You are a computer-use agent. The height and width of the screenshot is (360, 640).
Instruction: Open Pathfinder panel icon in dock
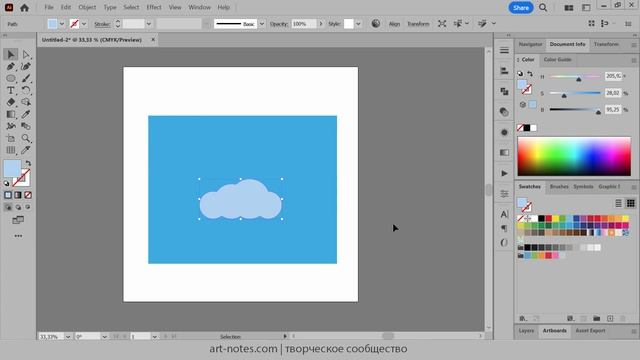[x=504, y=91]
